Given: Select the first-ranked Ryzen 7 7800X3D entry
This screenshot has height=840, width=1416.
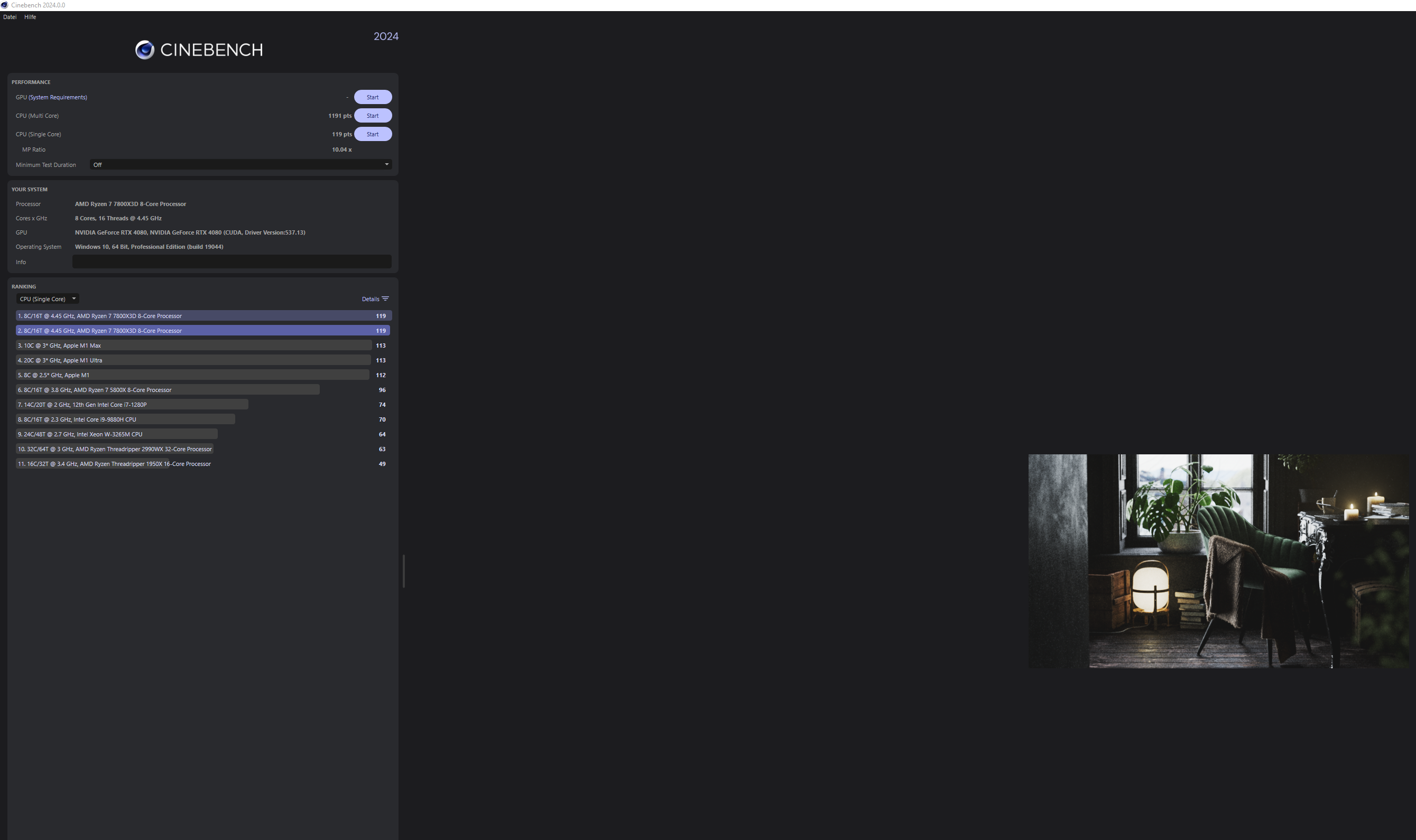Looking at the screenshot, I should click(x=202, y=316).
